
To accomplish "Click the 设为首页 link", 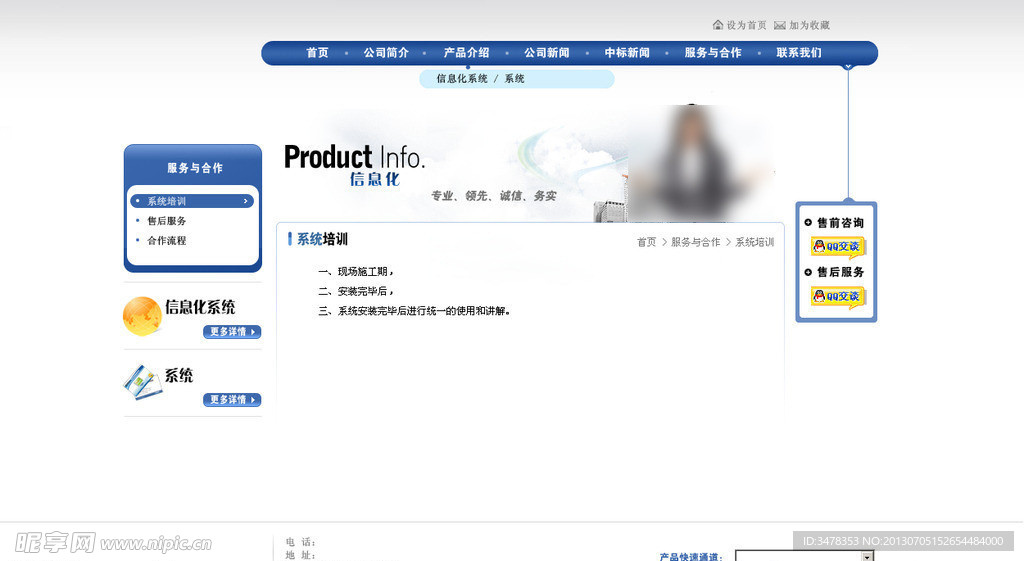I will pyautogui.click(x=746, y=25).
